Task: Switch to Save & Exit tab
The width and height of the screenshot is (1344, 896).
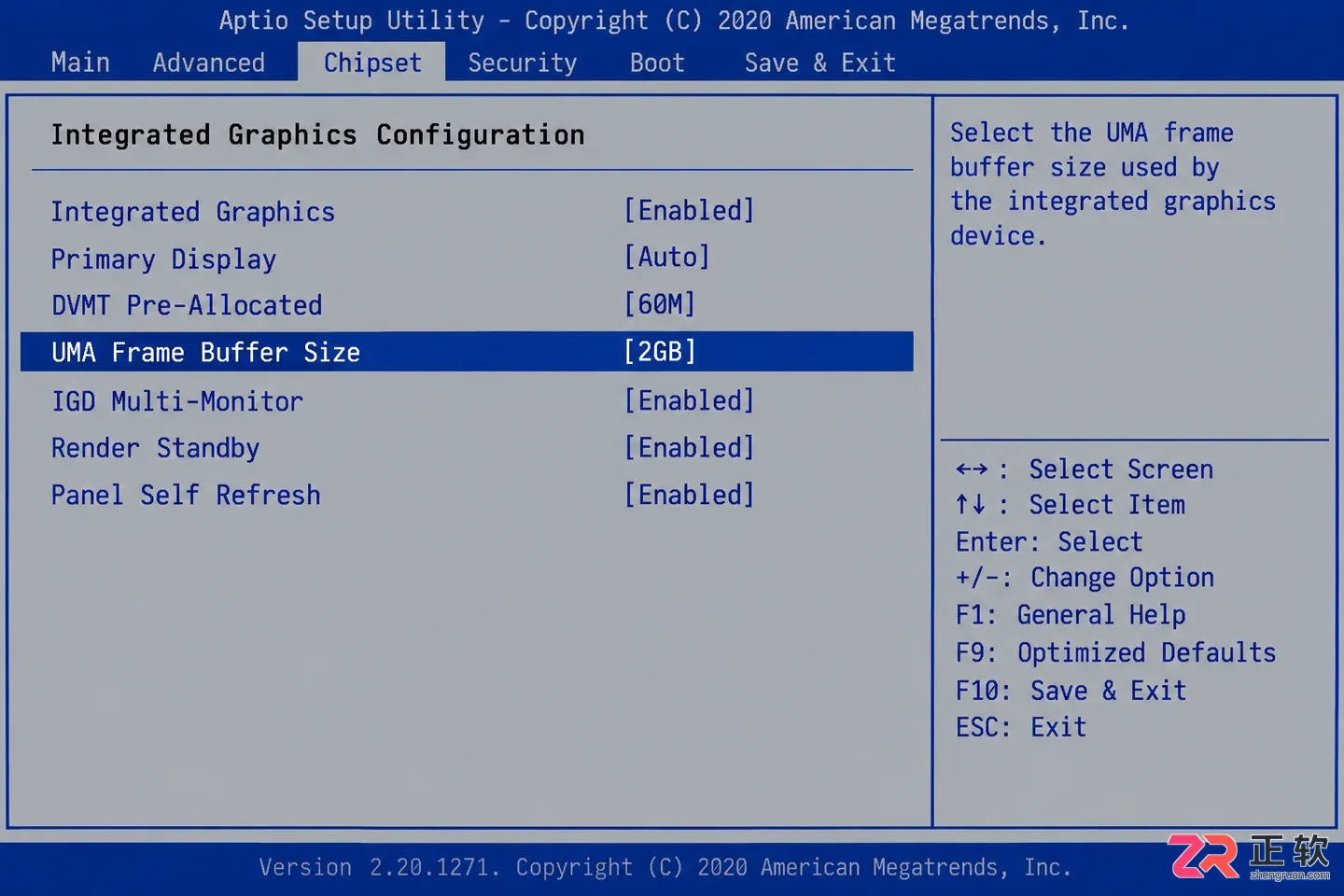Action: click(820, 63)
